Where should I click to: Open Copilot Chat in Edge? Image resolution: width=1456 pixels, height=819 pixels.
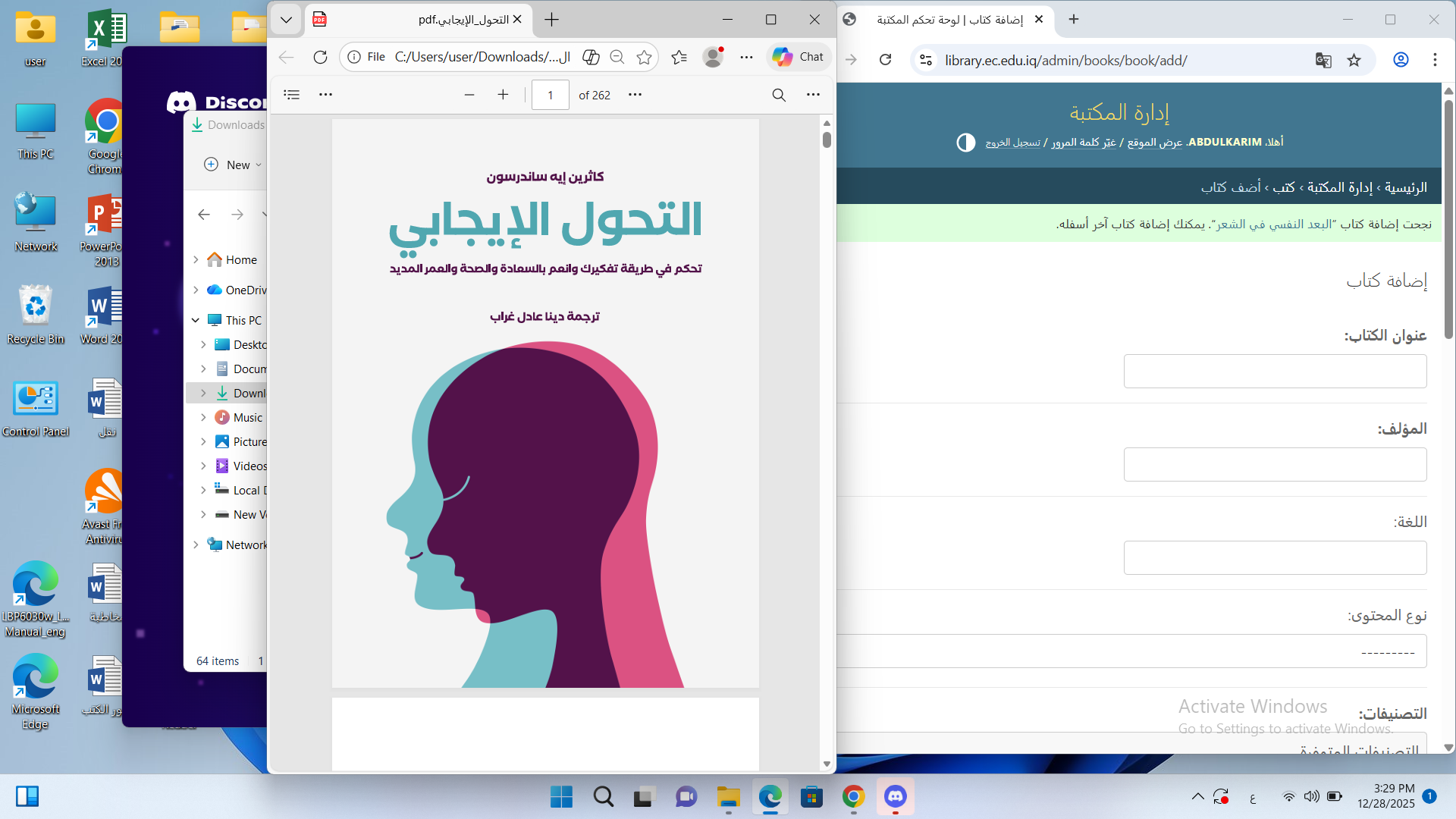pos(799,57)
